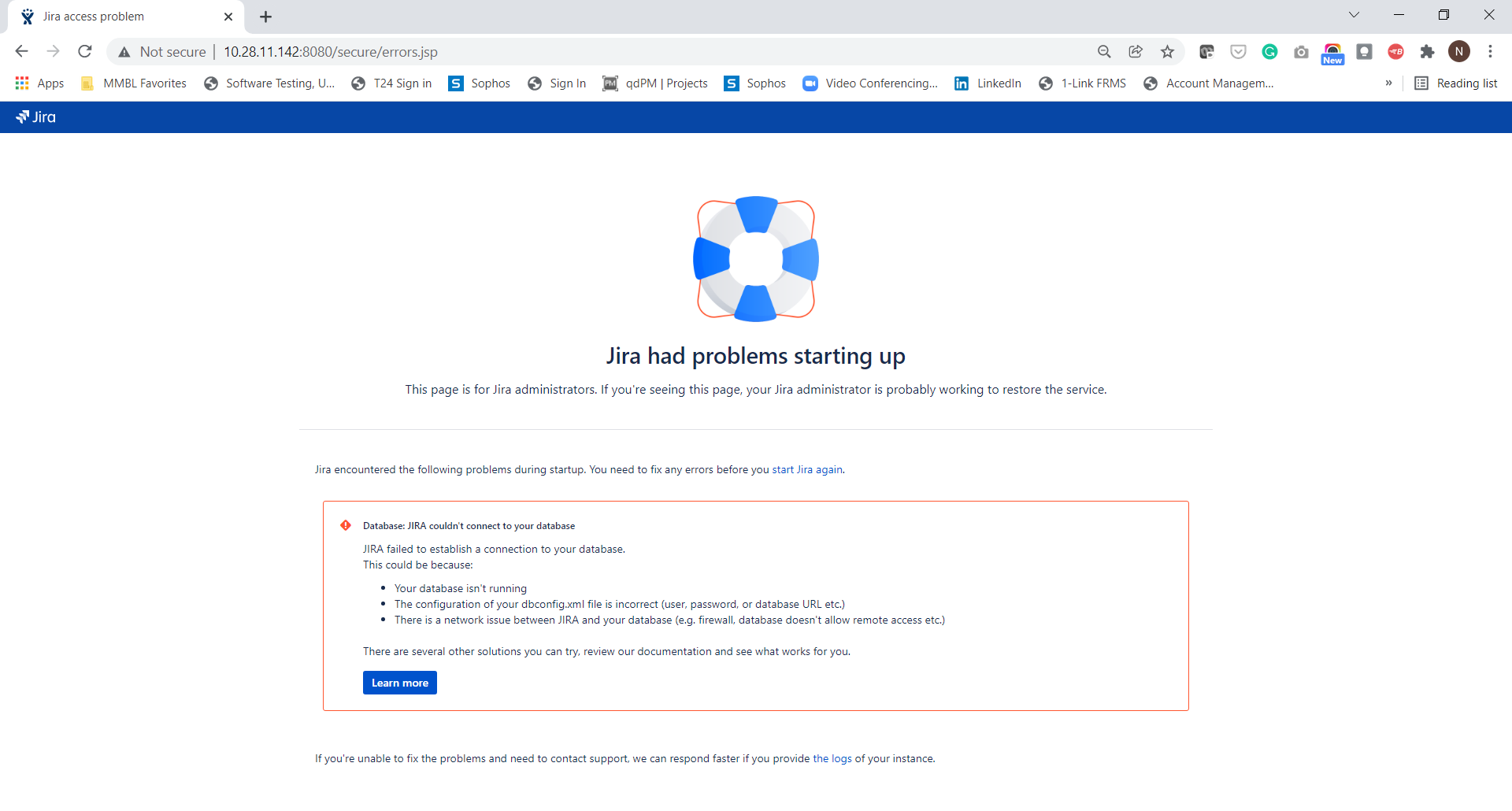Close the Jira access problem tab
1512x811 pixels.
pos(228,17)
